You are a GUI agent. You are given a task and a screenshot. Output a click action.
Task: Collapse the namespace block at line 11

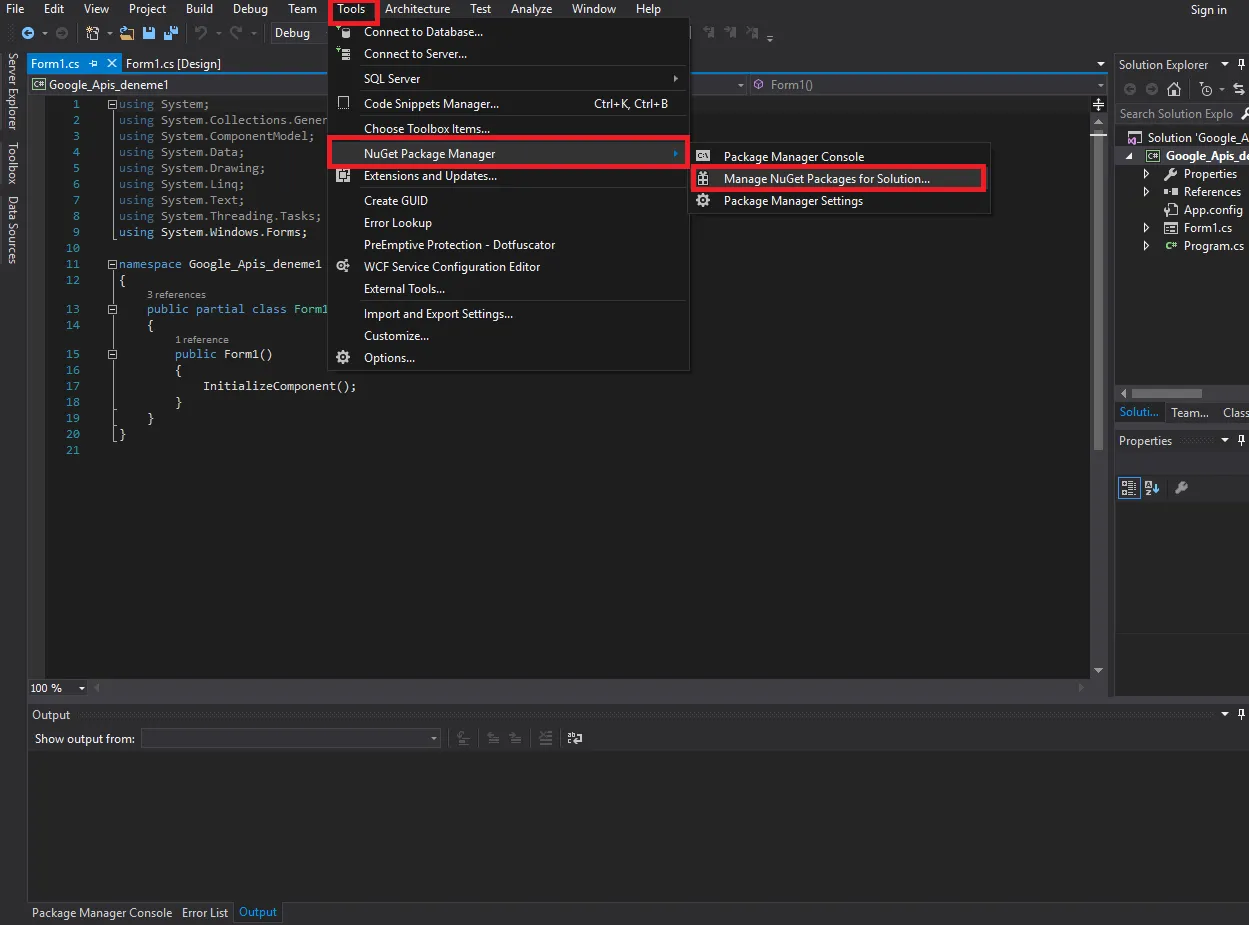(x=112, y=264)
